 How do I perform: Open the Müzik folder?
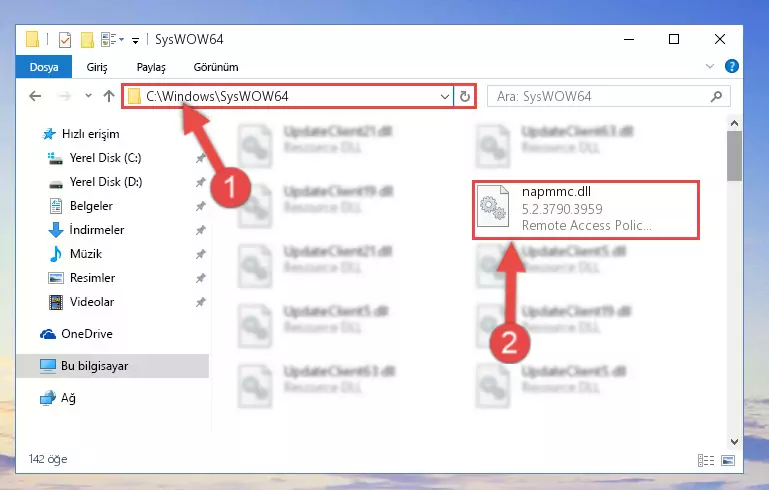pos(75,254)
